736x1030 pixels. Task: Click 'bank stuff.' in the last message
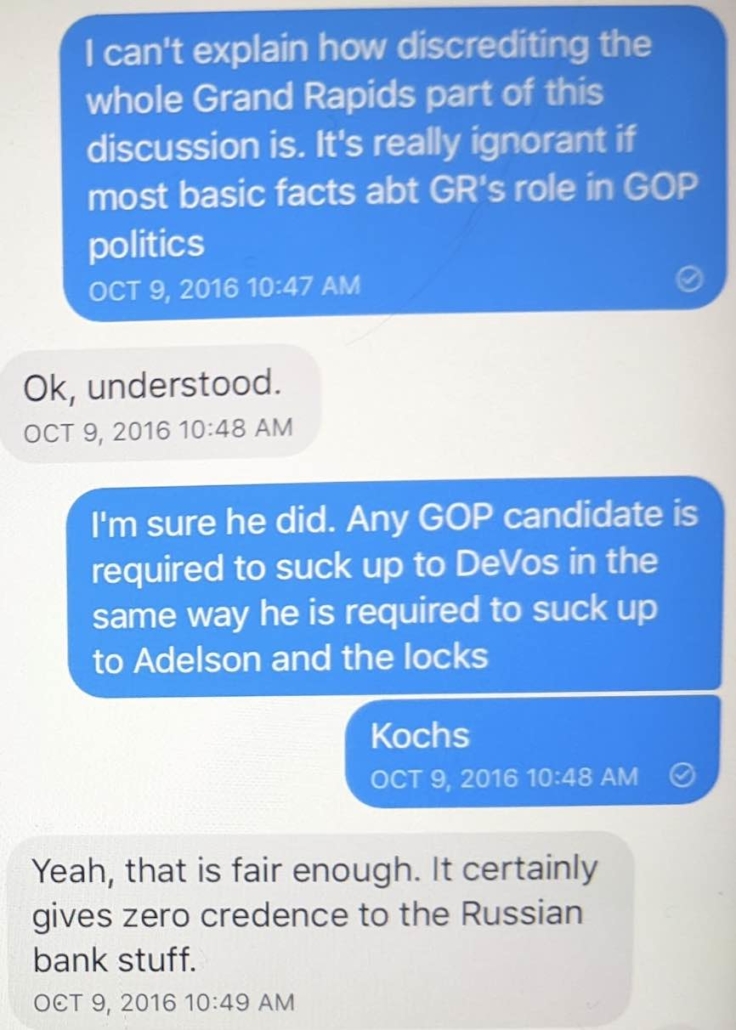click(114, 960)
